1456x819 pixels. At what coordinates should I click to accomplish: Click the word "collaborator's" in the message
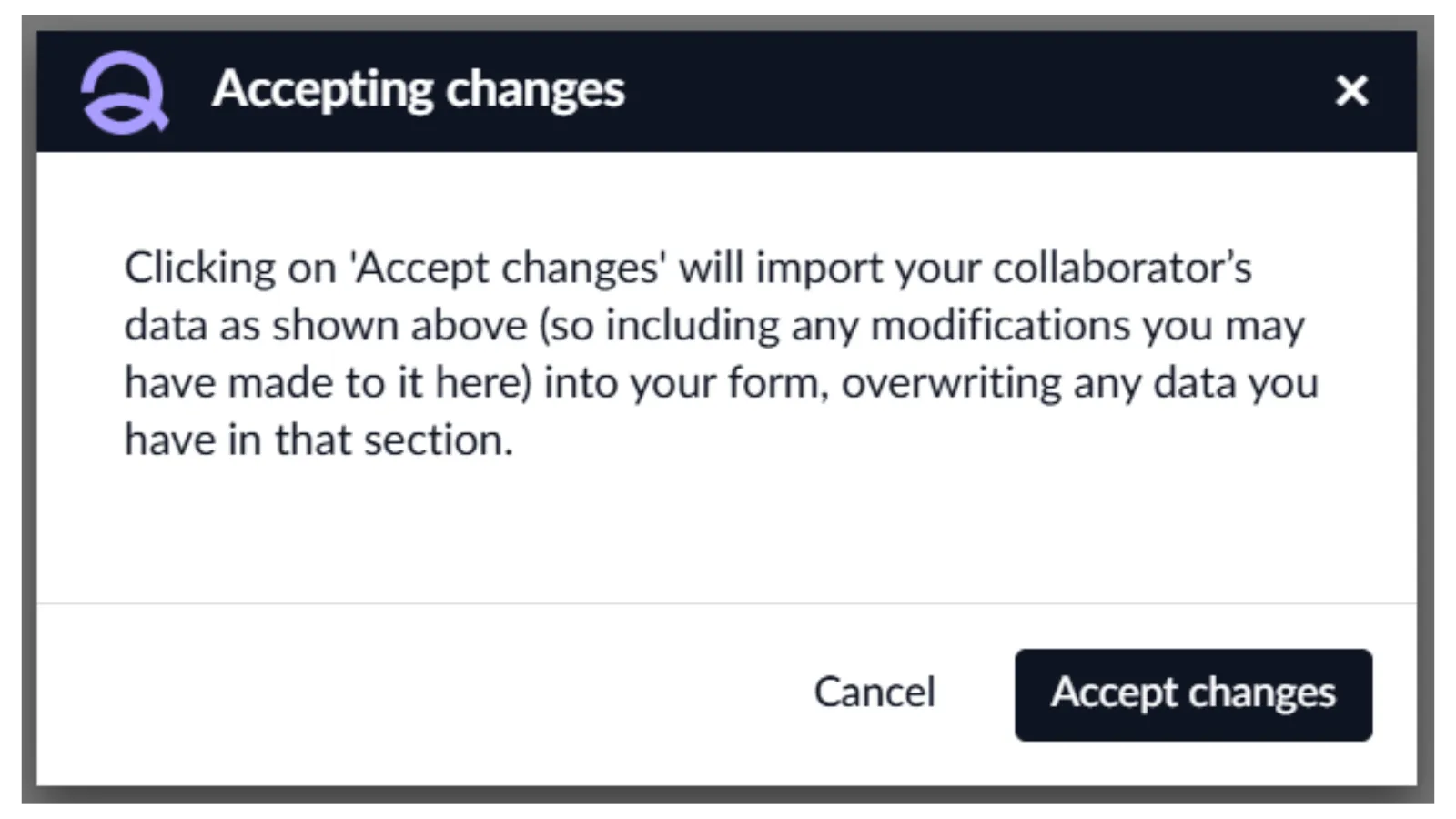click(x=1122, y=268)
